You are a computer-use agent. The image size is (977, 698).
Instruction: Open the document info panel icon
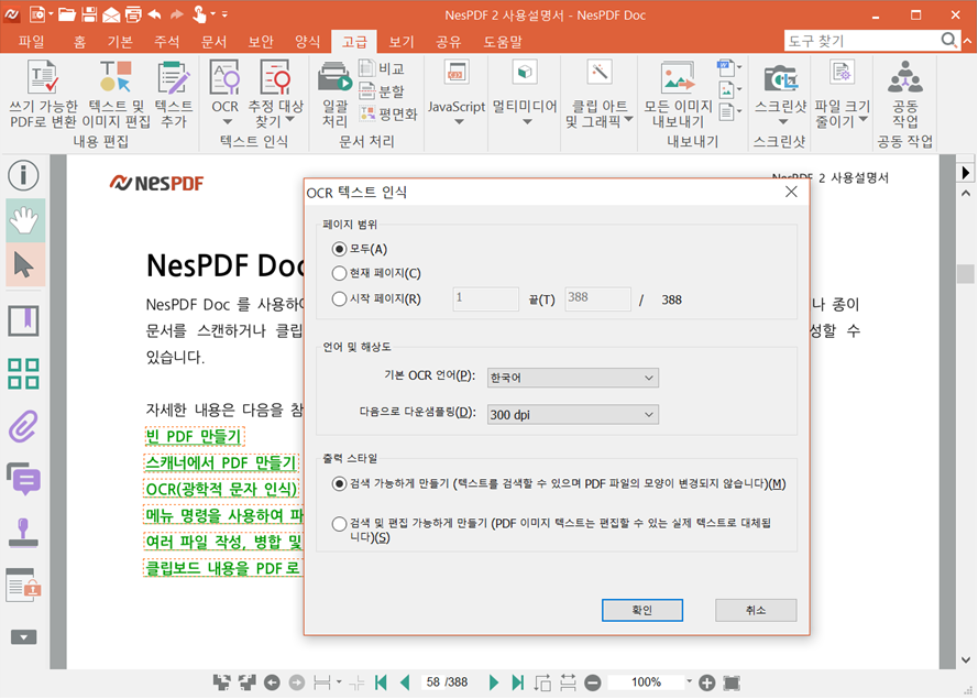pos(24,175)
